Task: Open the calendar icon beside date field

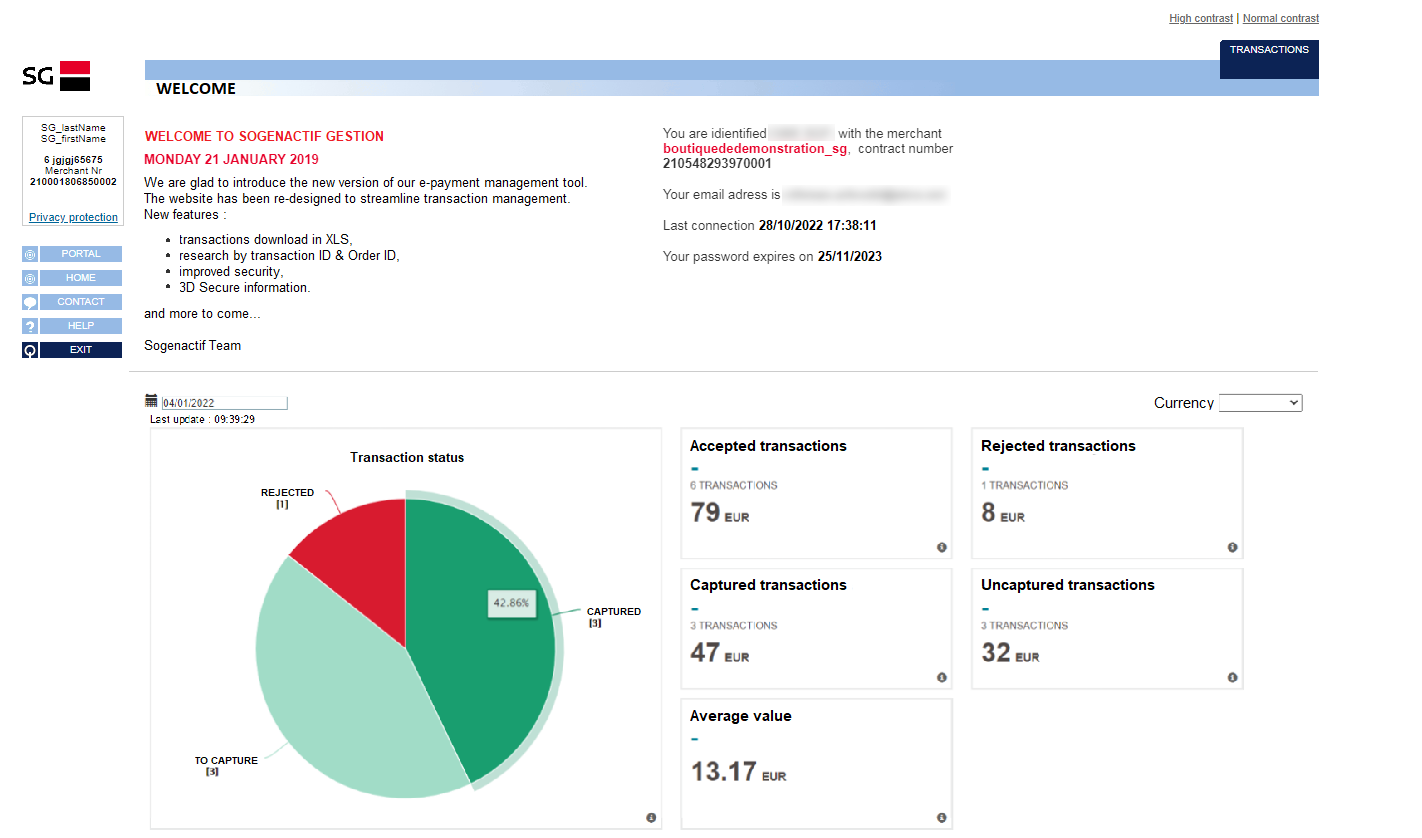Action: point(151,401)
